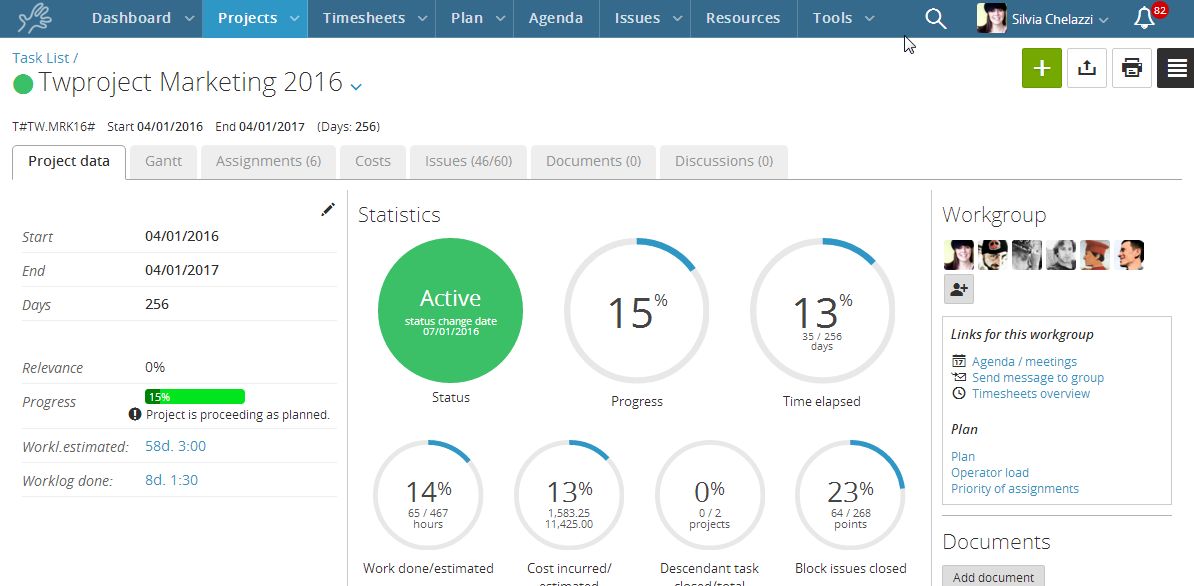Click the green 15% progress bar
This screenshot has height=586, width=1194.
[195, 397]
